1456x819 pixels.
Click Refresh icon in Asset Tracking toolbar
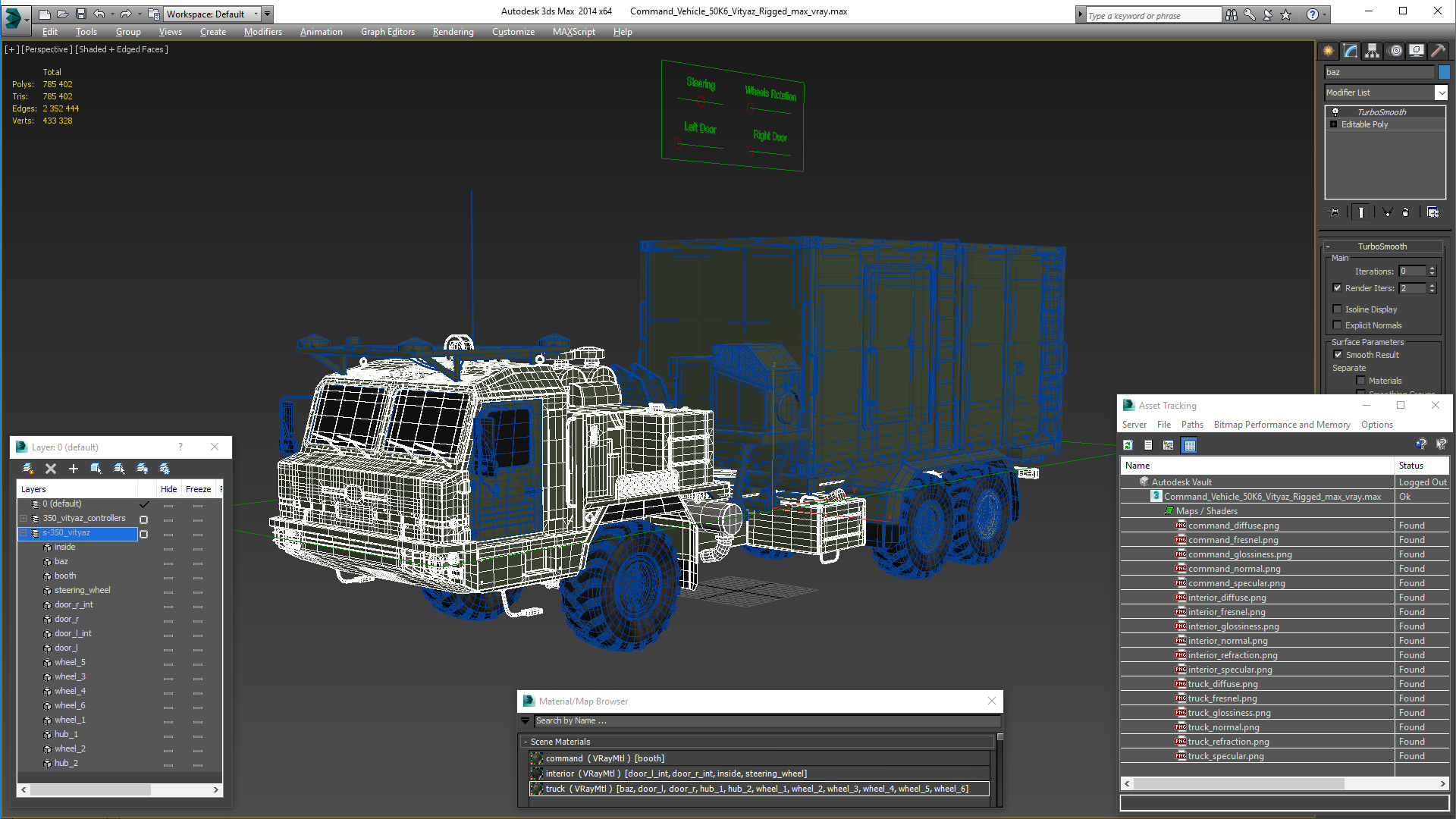pyautogui.click(x=1128, y=445)
